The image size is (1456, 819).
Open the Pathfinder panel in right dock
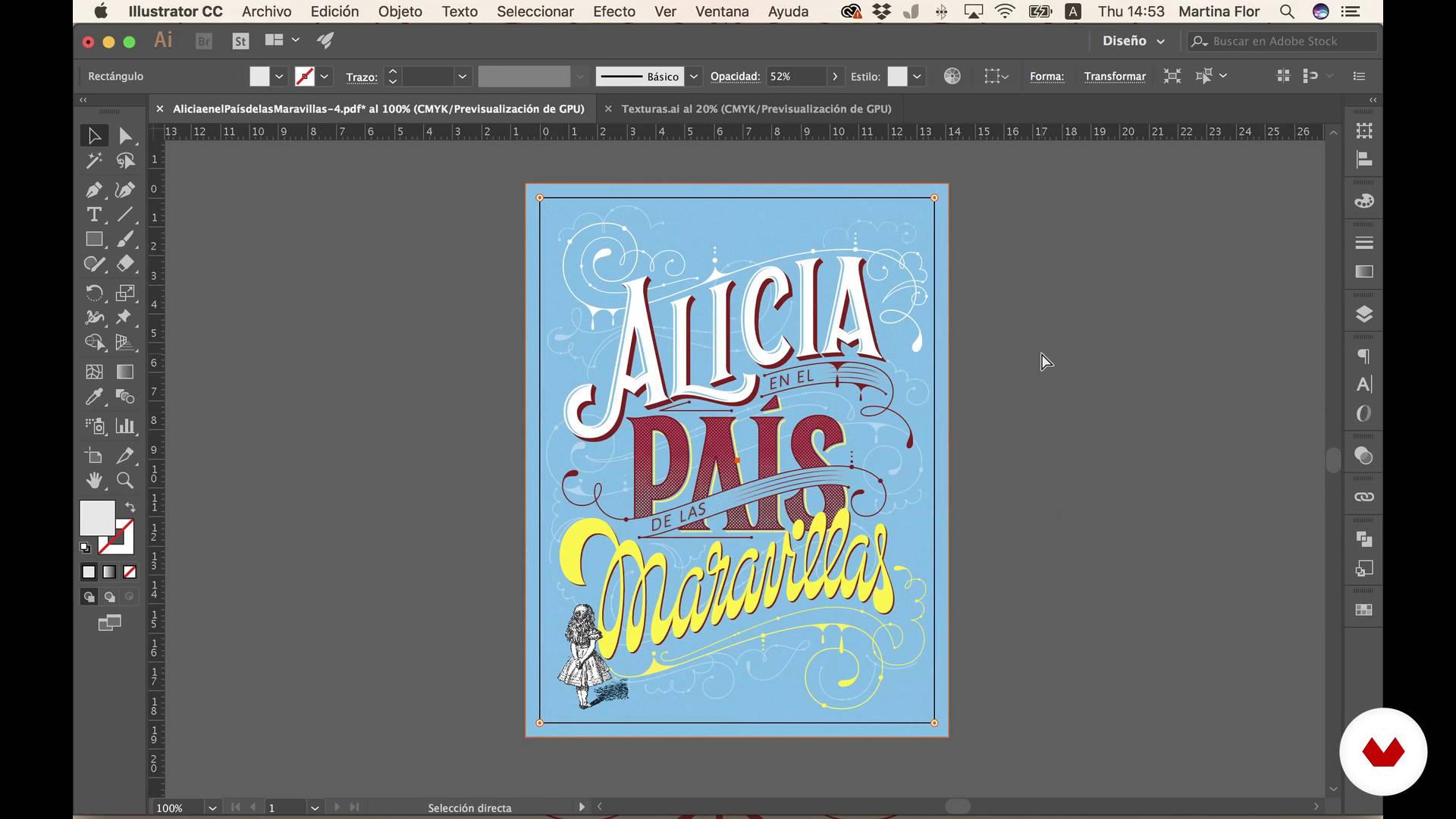pos(1363,539)
